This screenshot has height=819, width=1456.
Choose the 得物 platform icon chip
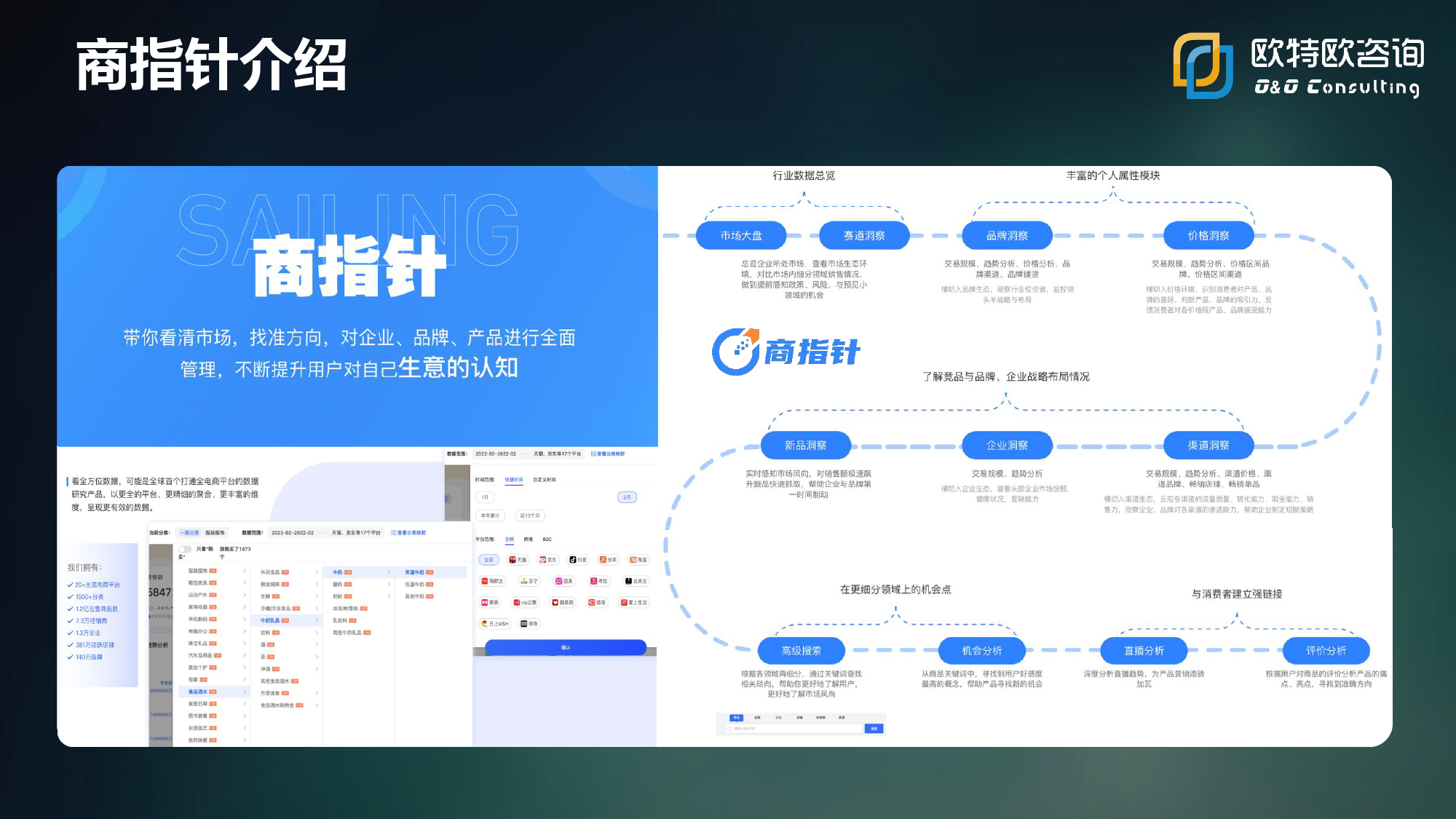point(529,624)
